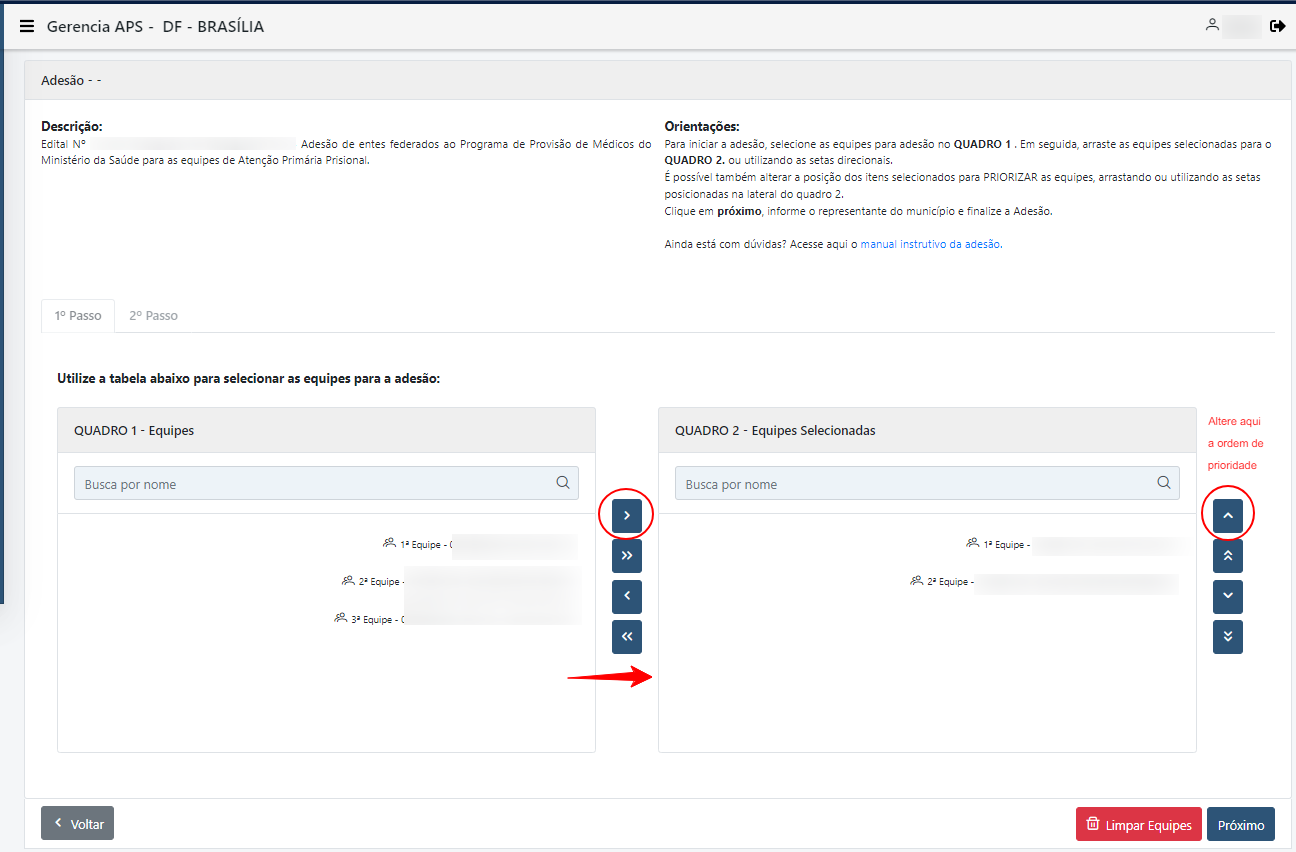The image size is (1296, 852).
Task: Move selected team down one priority
Action: pos(1228,596)
